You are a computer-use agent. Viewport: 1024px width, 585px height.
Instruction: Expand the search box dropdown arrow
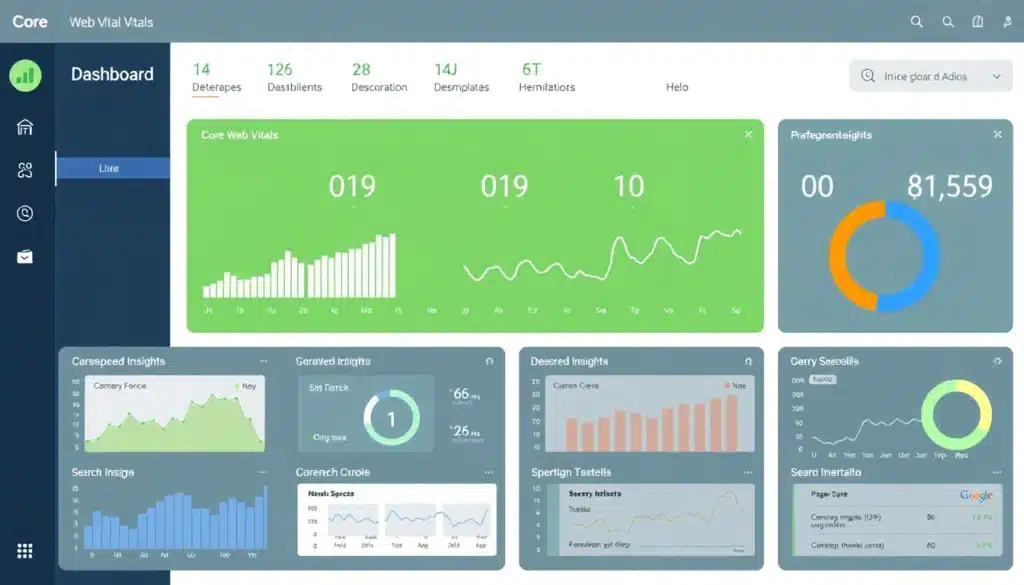[x=998, y=75]
